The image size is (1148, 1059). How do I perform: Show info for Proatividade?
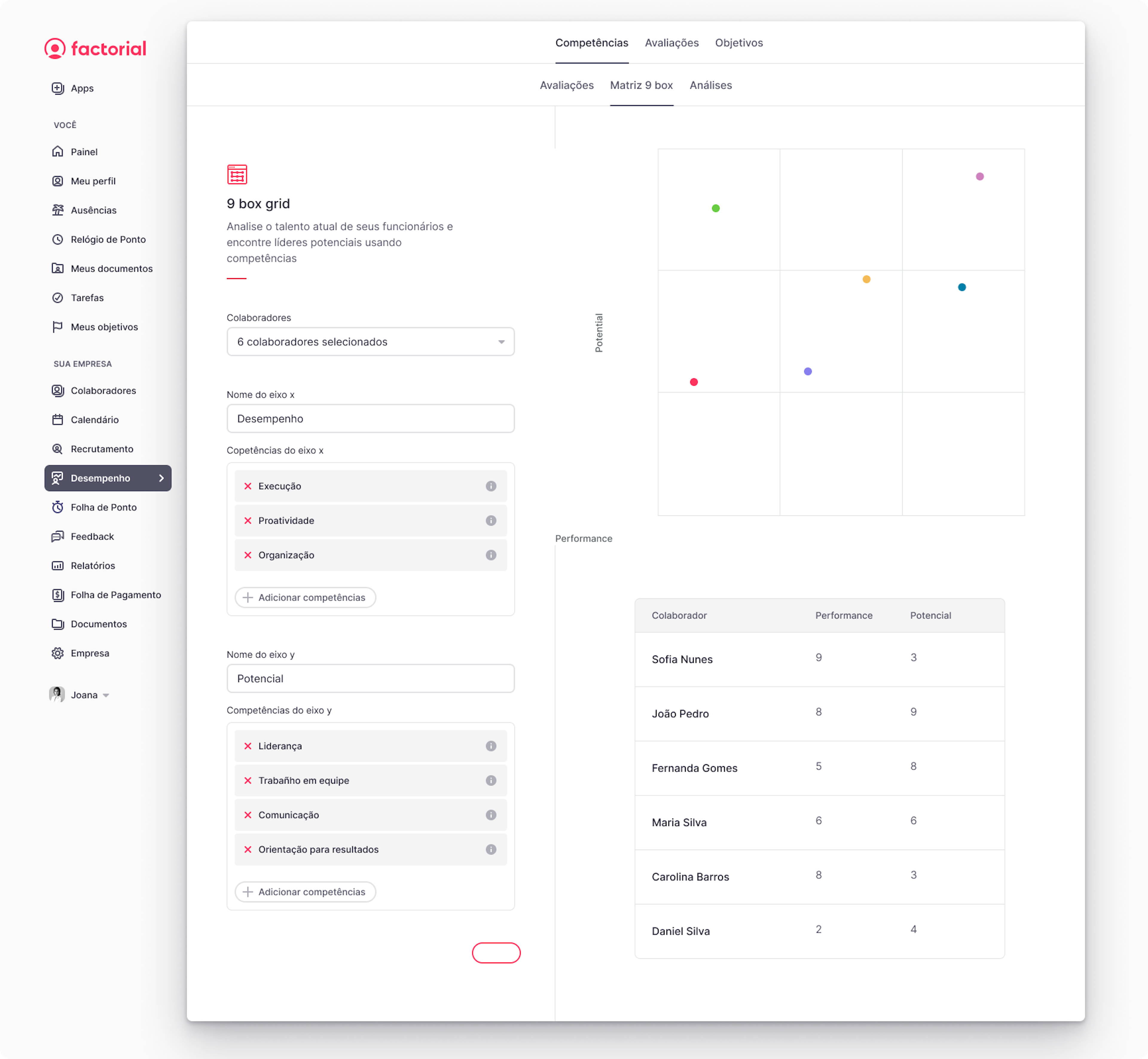pos(491,521)
